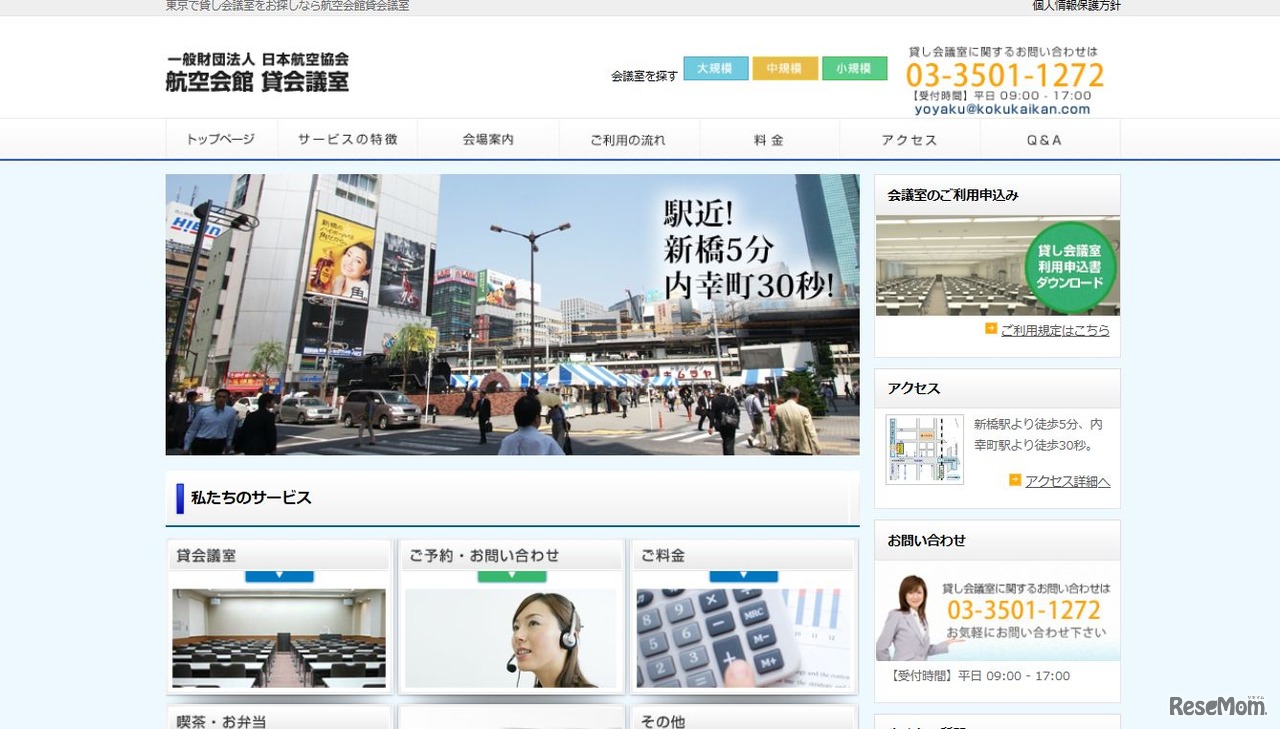Open the サービスの特徴 navigation item

tap(348, 140)
